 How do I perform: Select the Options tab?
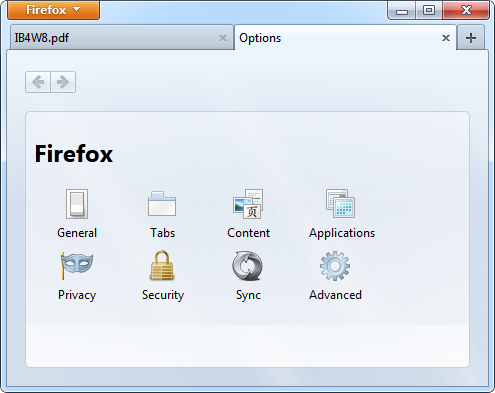[345, 38]
